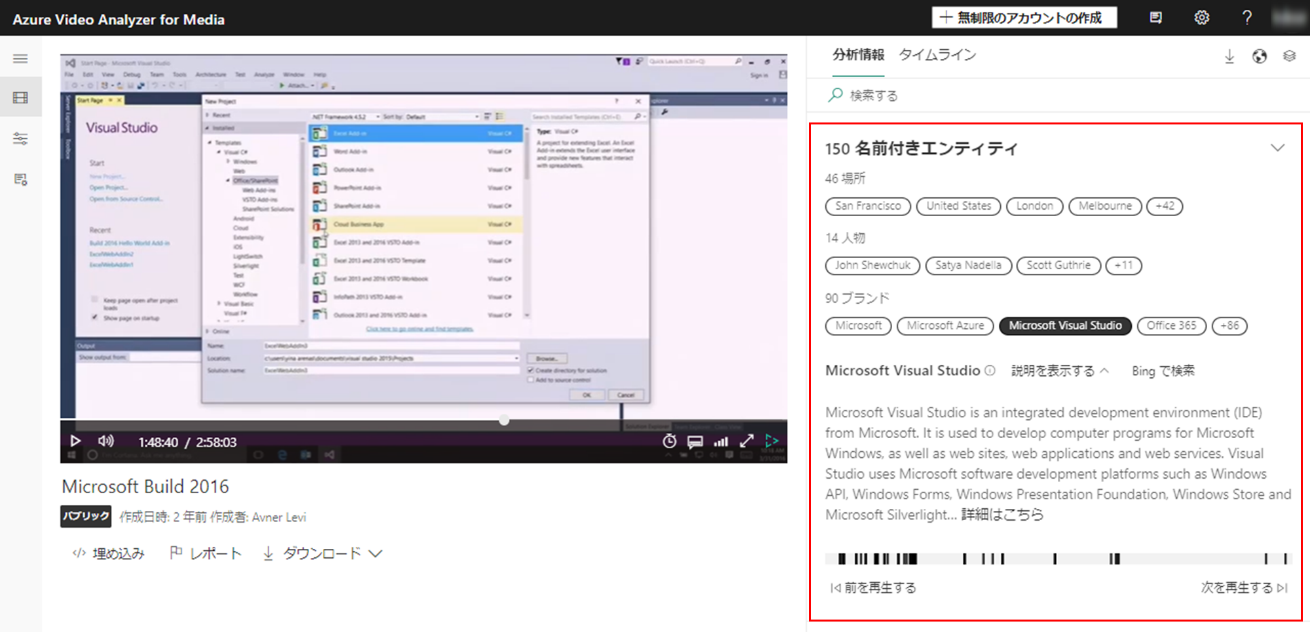1310x632 pixels.
Task: Seek using the video progress bar
Action: [x=424, y=421]
